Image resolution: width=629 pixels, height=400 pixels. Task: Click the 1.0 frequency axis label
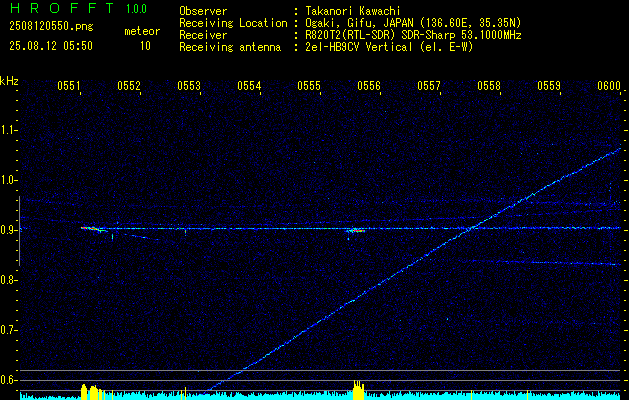point(8,180)
